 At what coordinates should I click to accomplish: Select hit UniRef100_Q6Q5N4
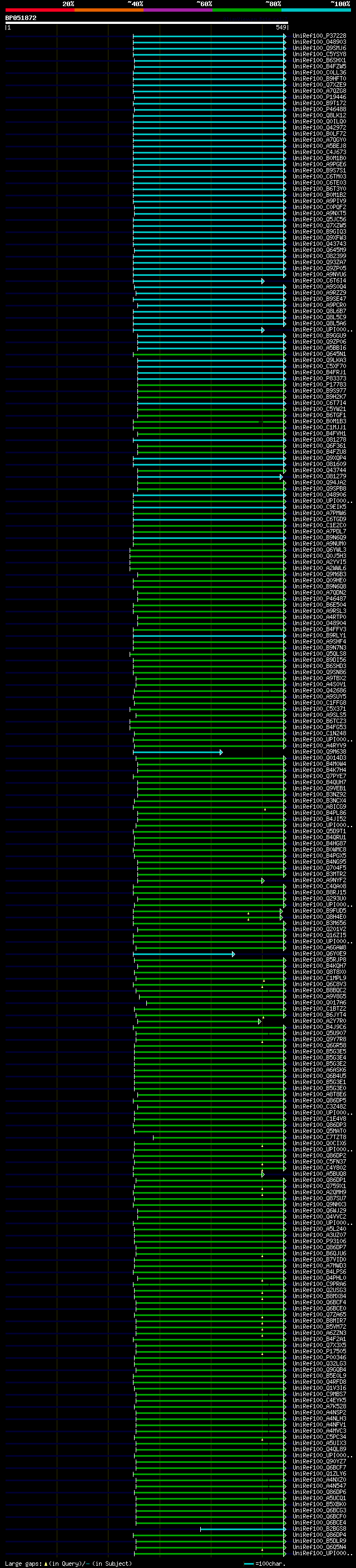[319, 1547]
